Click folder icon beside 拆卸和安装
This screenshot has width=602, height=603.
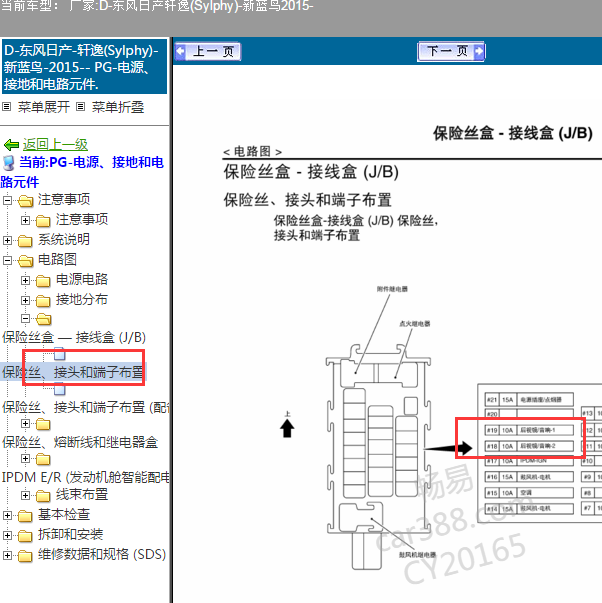coord(25,536)
